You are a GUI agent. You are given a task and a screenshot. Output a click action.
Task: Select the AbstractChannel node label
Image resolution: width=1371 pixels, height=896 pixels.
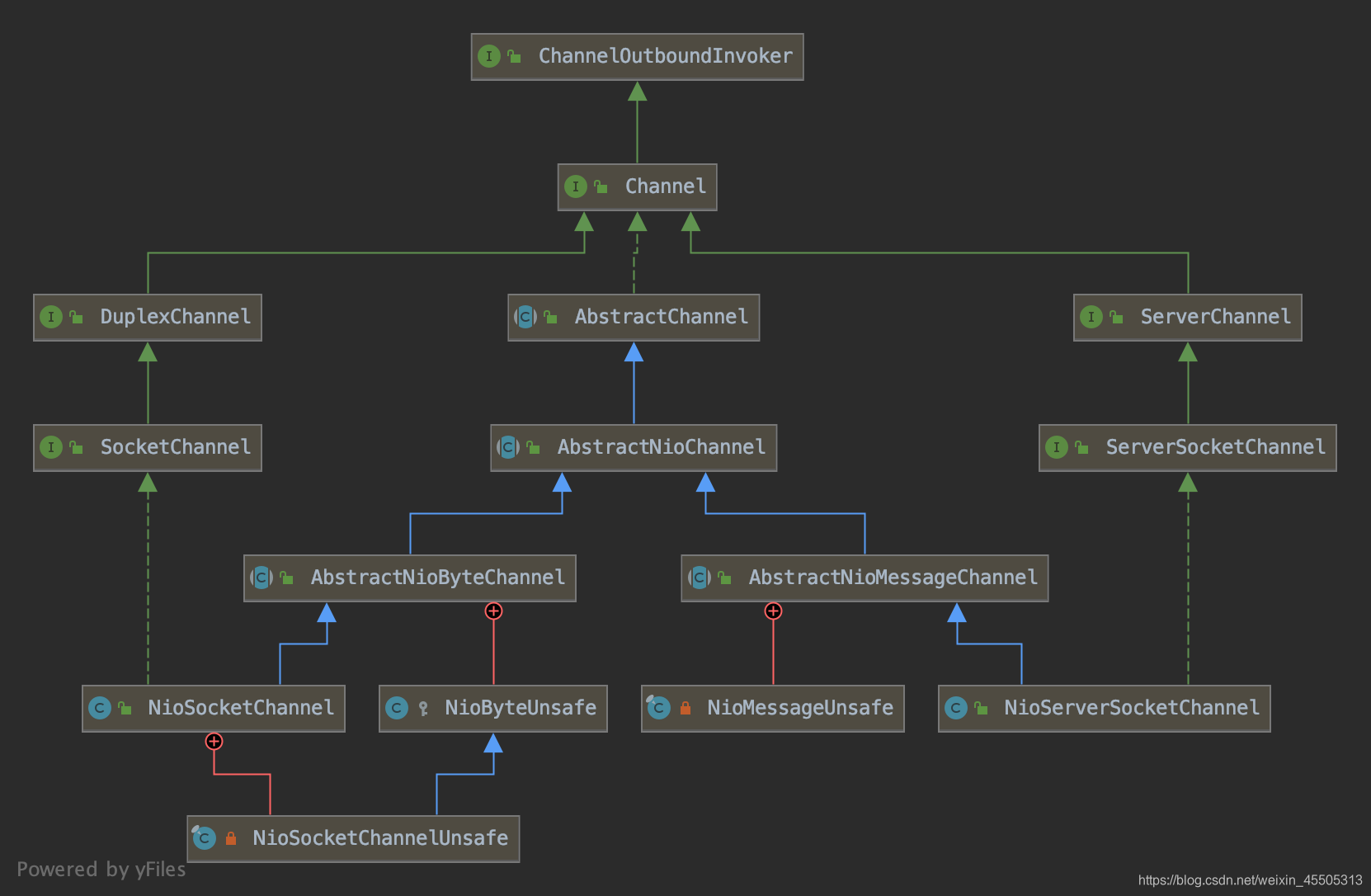pos(662,317)
